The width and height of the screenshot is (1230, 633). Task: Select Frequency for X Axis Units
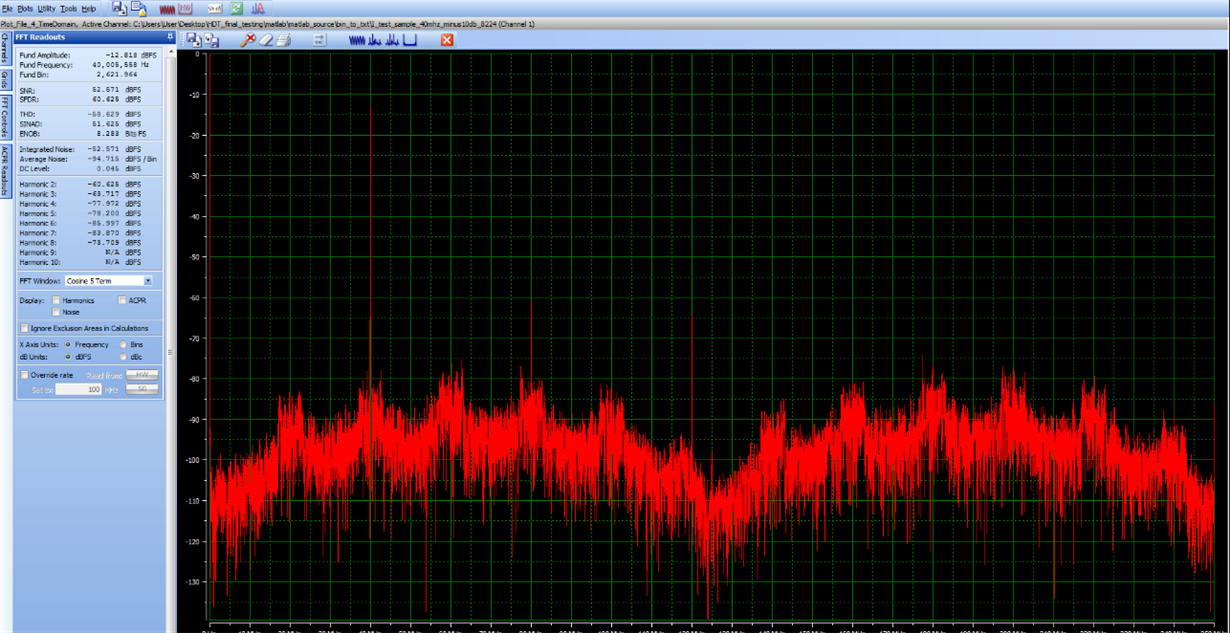(x=68, y=344)
